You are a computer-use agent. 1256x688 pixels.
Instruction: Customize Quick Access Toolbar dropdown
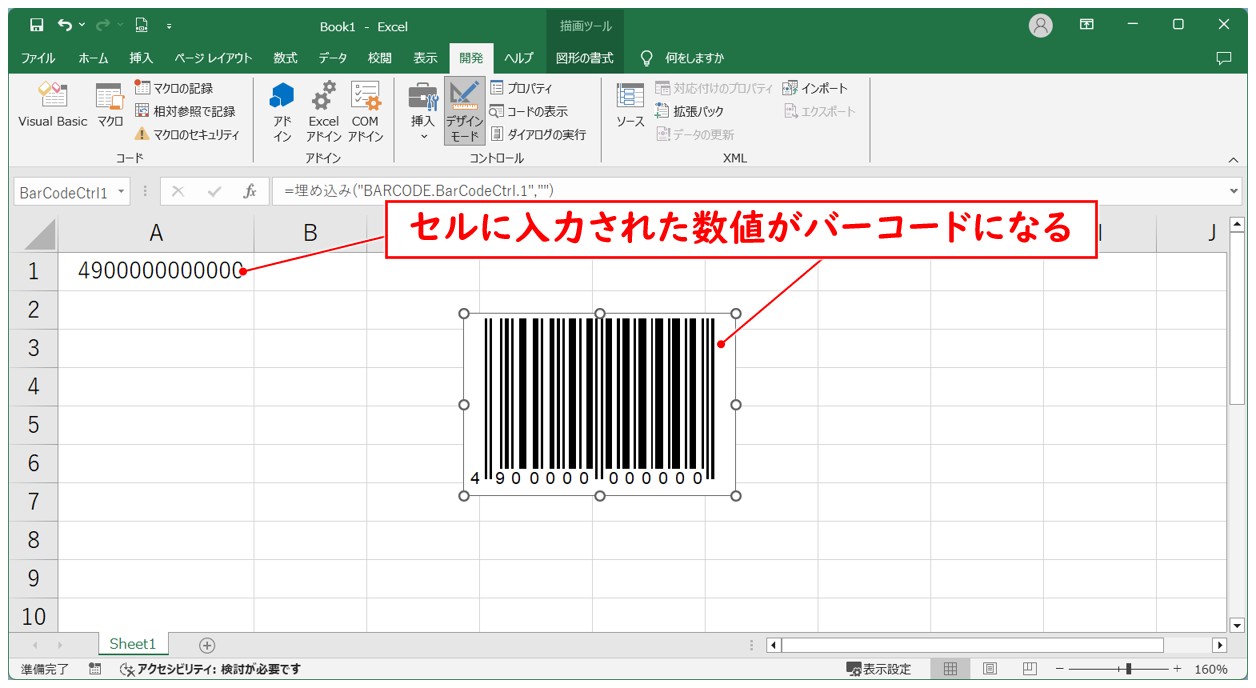point(169,26)
